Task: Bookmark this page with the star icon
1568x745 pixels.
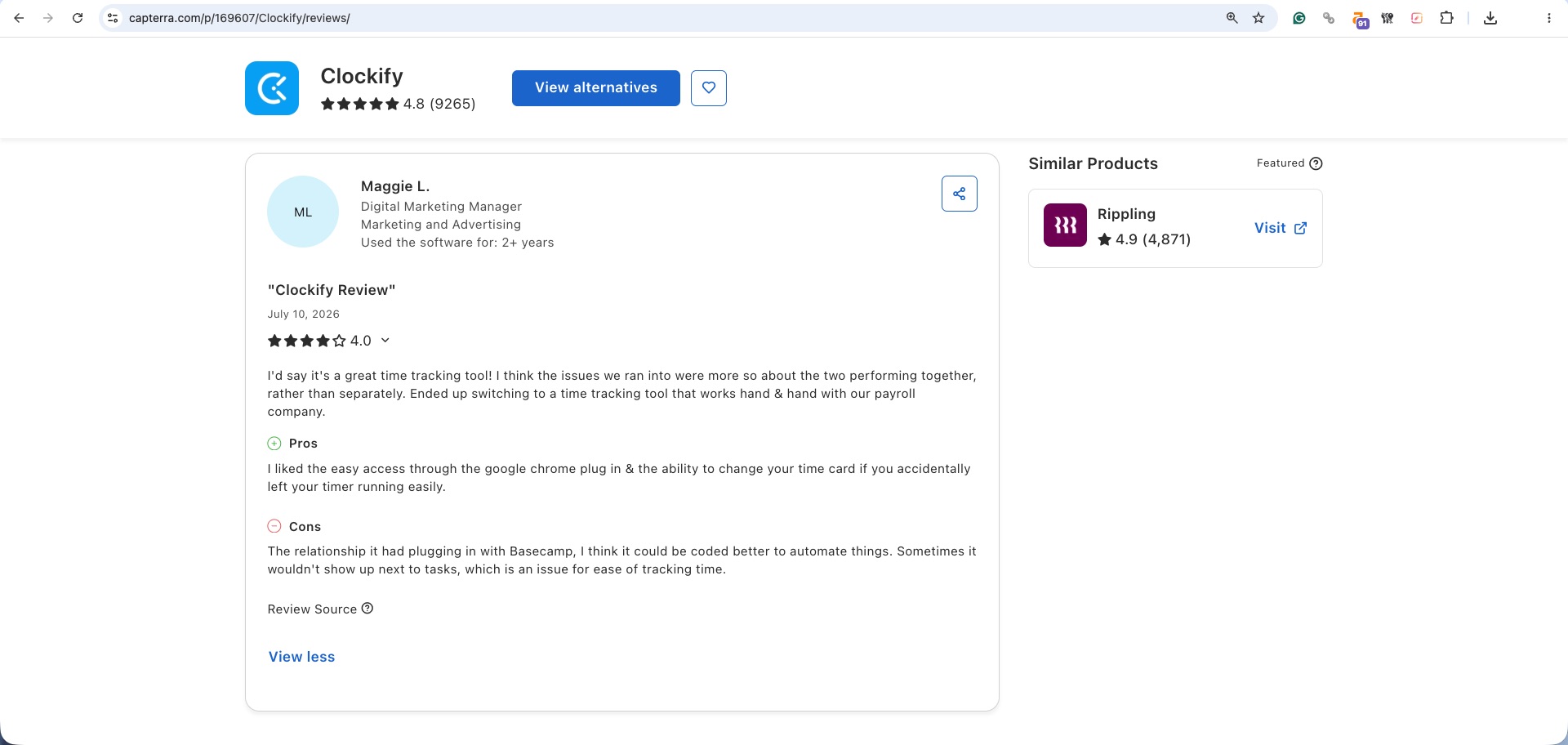Action: 1258,18
